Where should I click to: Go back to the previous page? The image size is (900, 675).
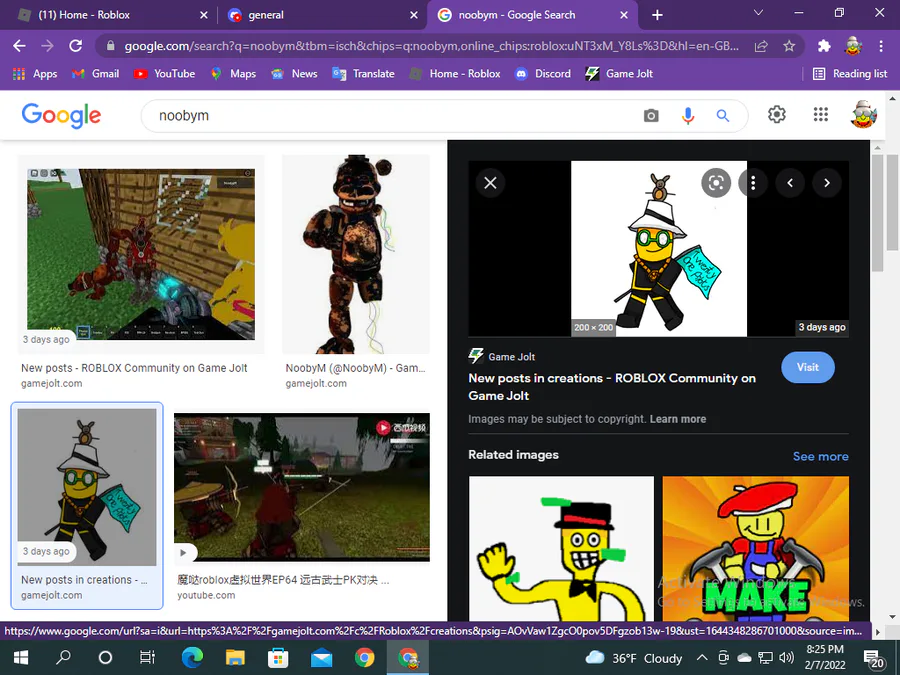(20, 46)
